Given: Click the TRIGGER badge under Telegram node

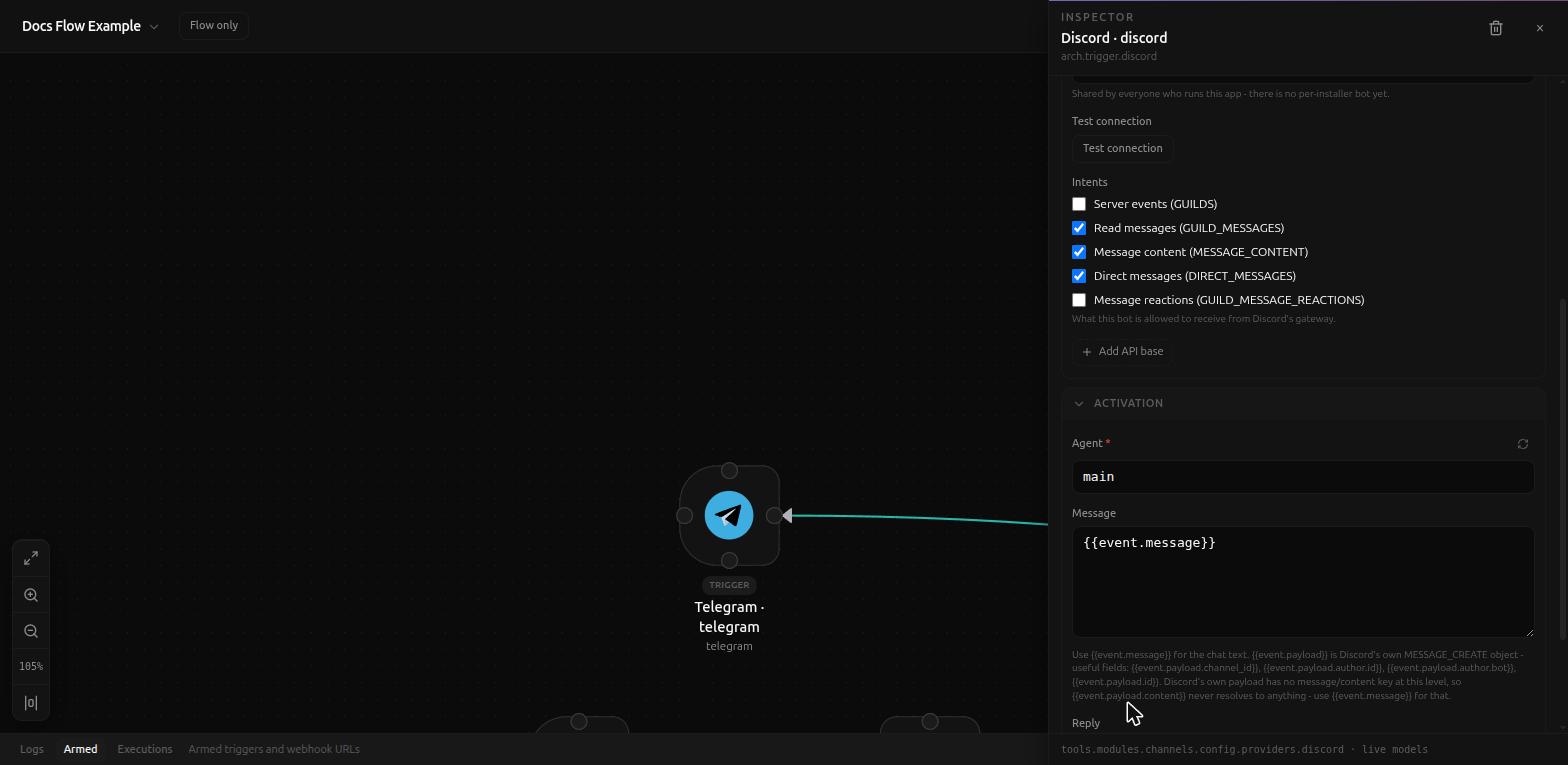Looking at the screenshot, I should (729, 585).
